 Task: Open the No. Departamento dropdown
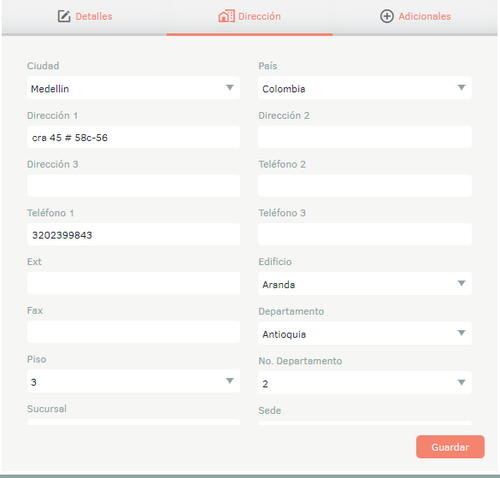pos(365,383)
